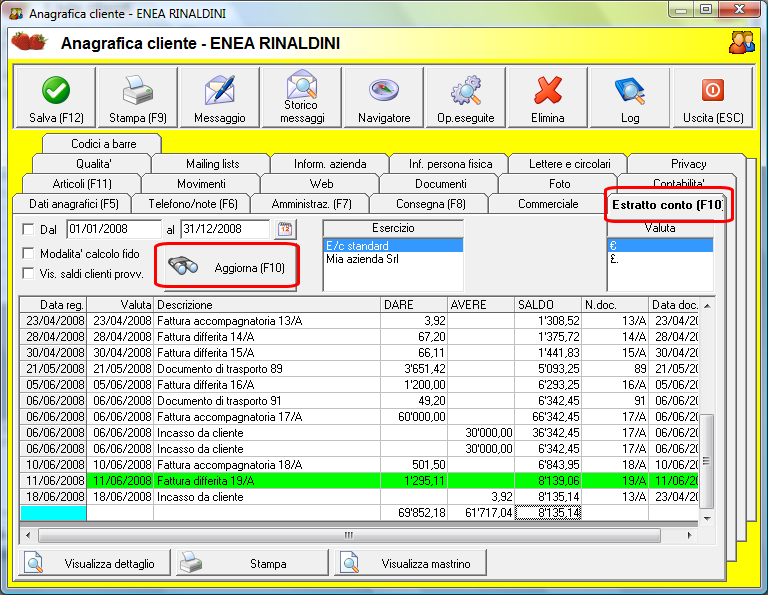
Task: Enable Modalita' calcolo fido checkbox
Action: [x=28, y=254]
